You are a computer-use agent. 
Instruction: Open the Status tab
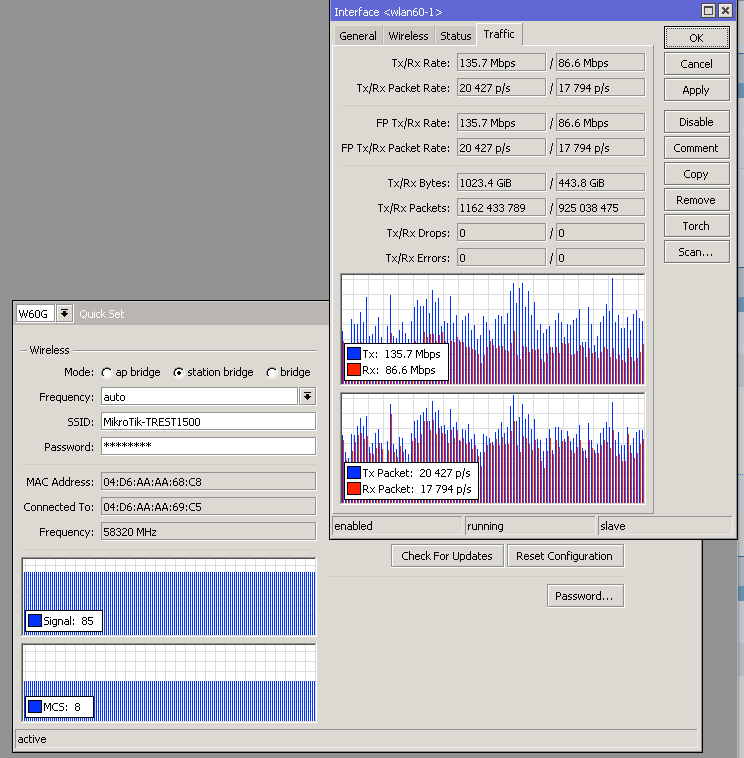pos(455,36)
